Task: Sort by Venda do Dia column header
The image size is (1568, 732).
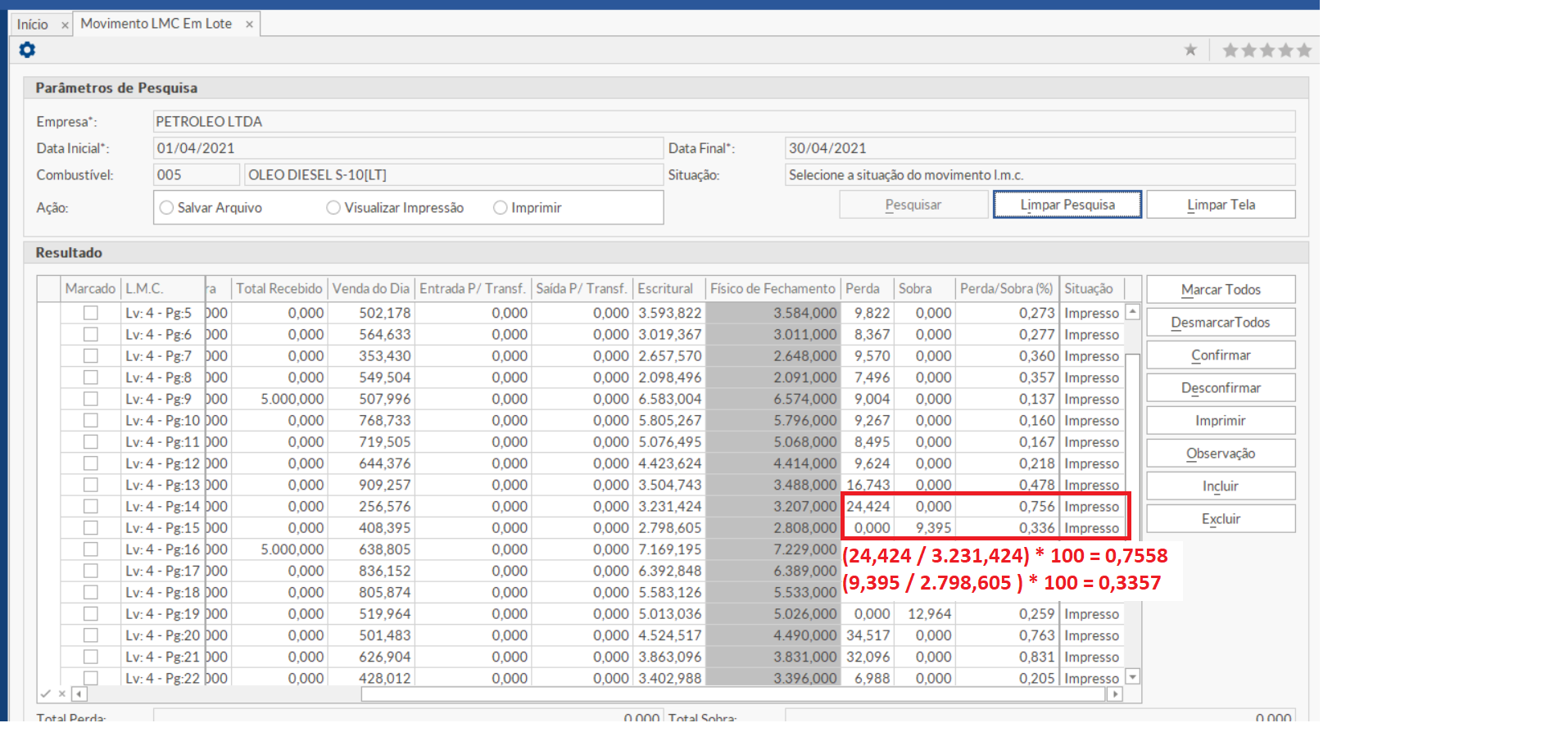Action: 371,289
